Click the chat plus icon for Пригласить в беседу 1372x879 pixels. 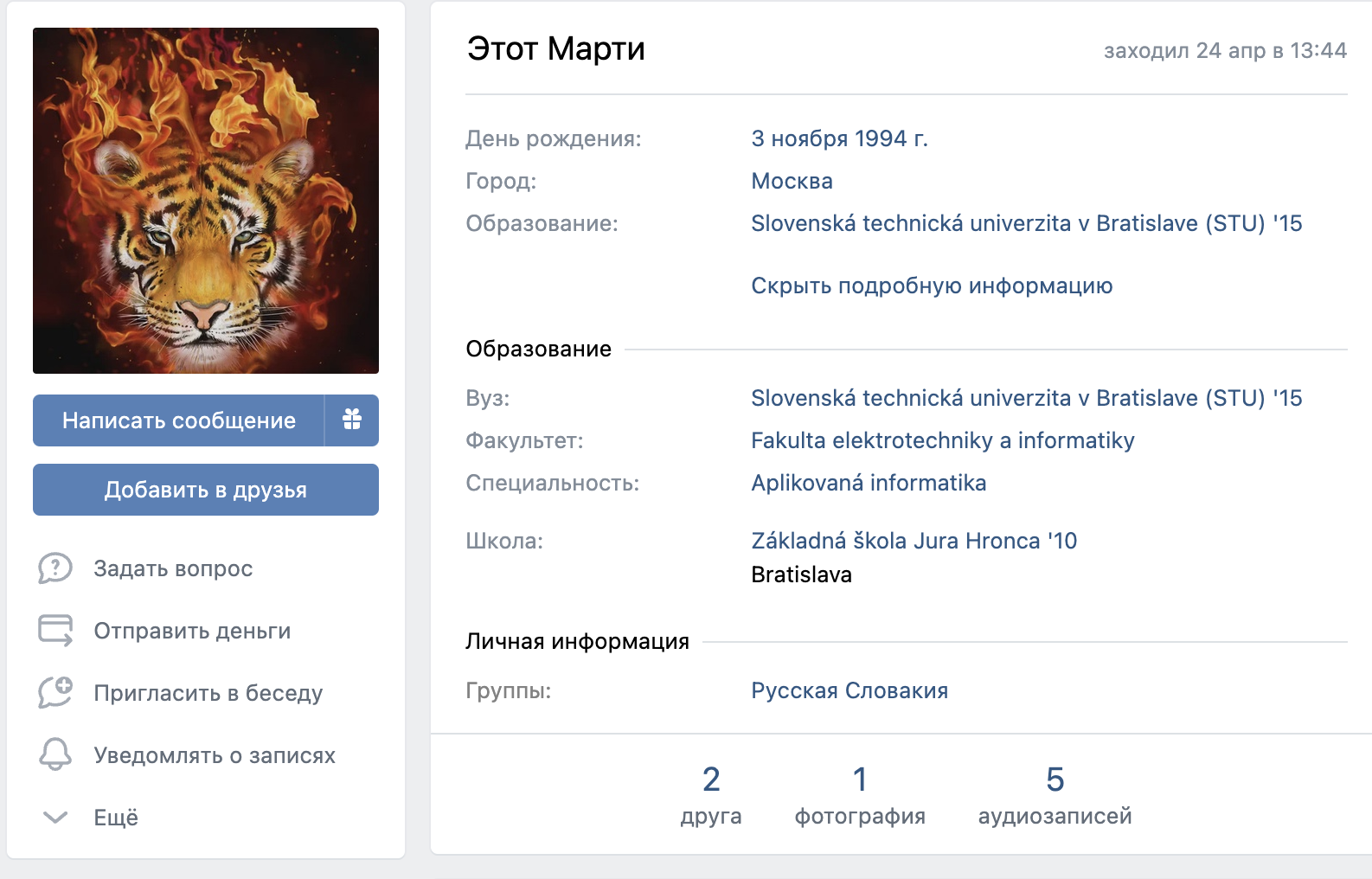pos(55,693)
